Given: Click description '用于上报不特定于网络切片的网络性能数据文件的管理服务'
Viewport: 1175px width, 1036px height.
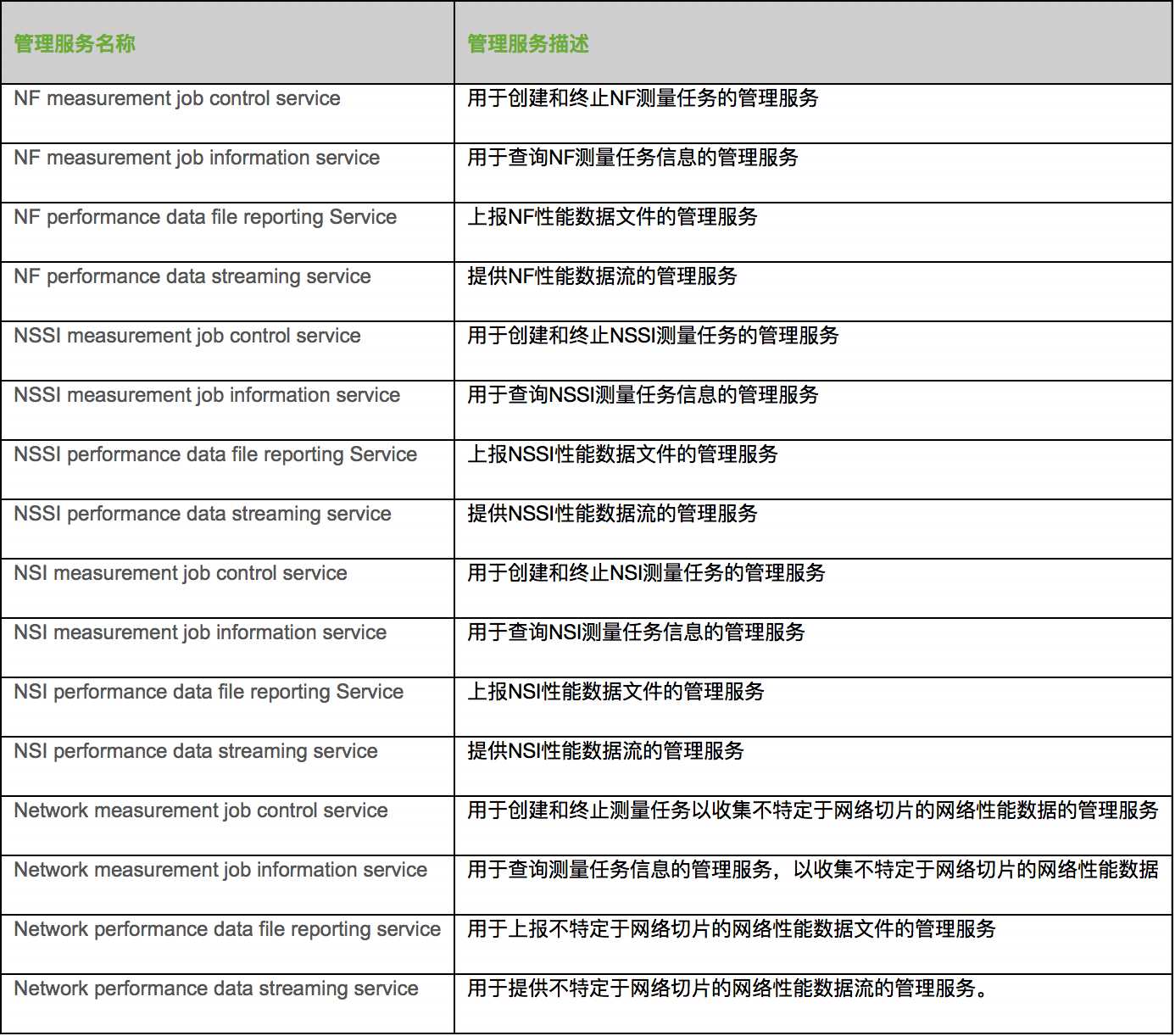Looking at the screenshot, I should pyautogui.click(x=732, y=929).
